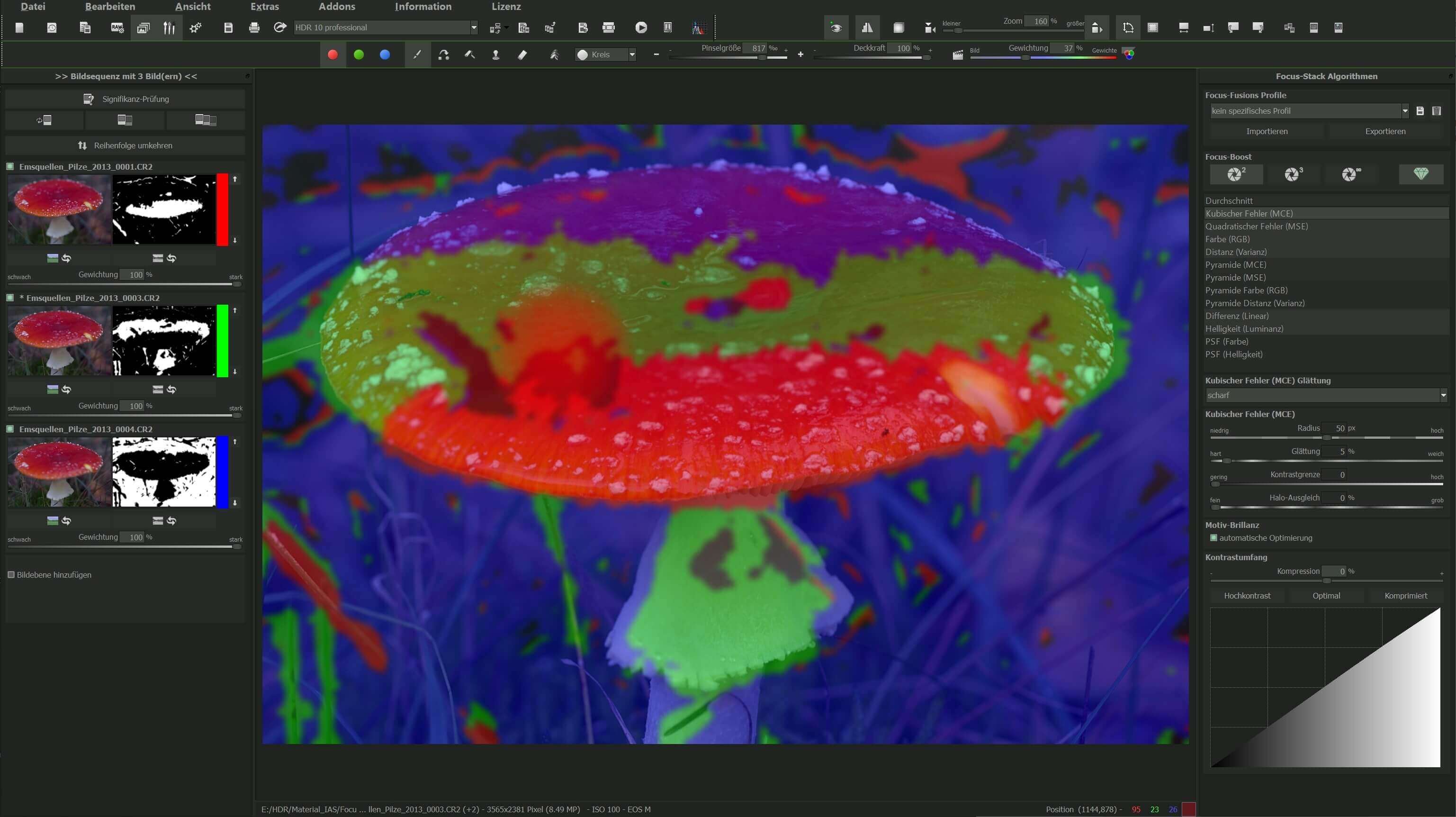Click the play button icon in toolbar
This screenshot has width=1456, height=817.
coord(641,27)
